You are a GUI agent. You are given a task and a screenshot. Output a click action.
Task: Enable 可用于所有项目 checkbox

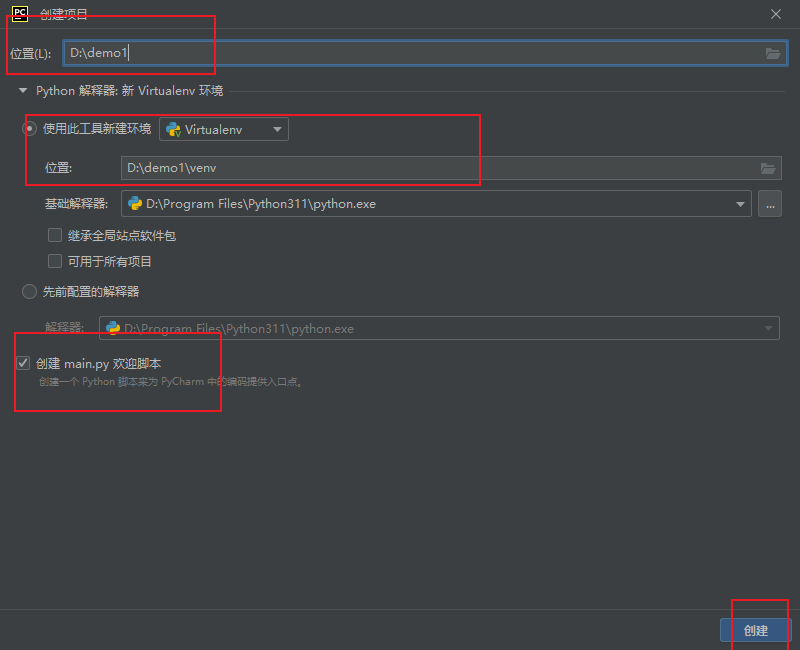[55, 262]
